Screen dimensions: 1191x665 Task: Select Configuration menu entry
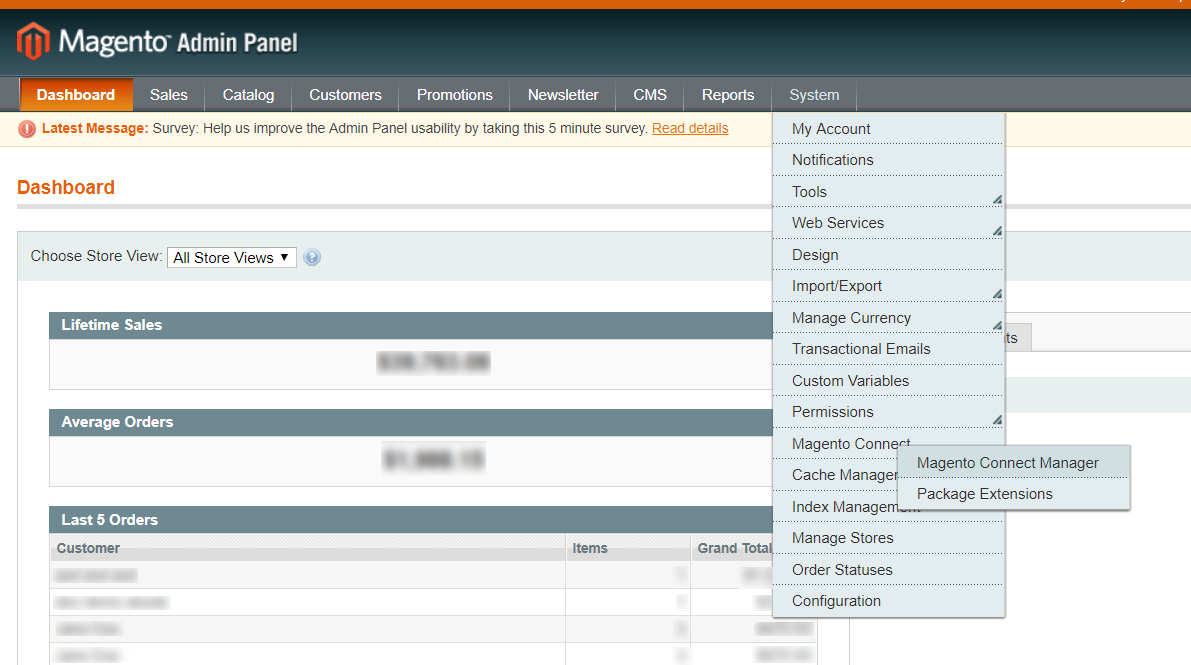click(x=888, y=601)
